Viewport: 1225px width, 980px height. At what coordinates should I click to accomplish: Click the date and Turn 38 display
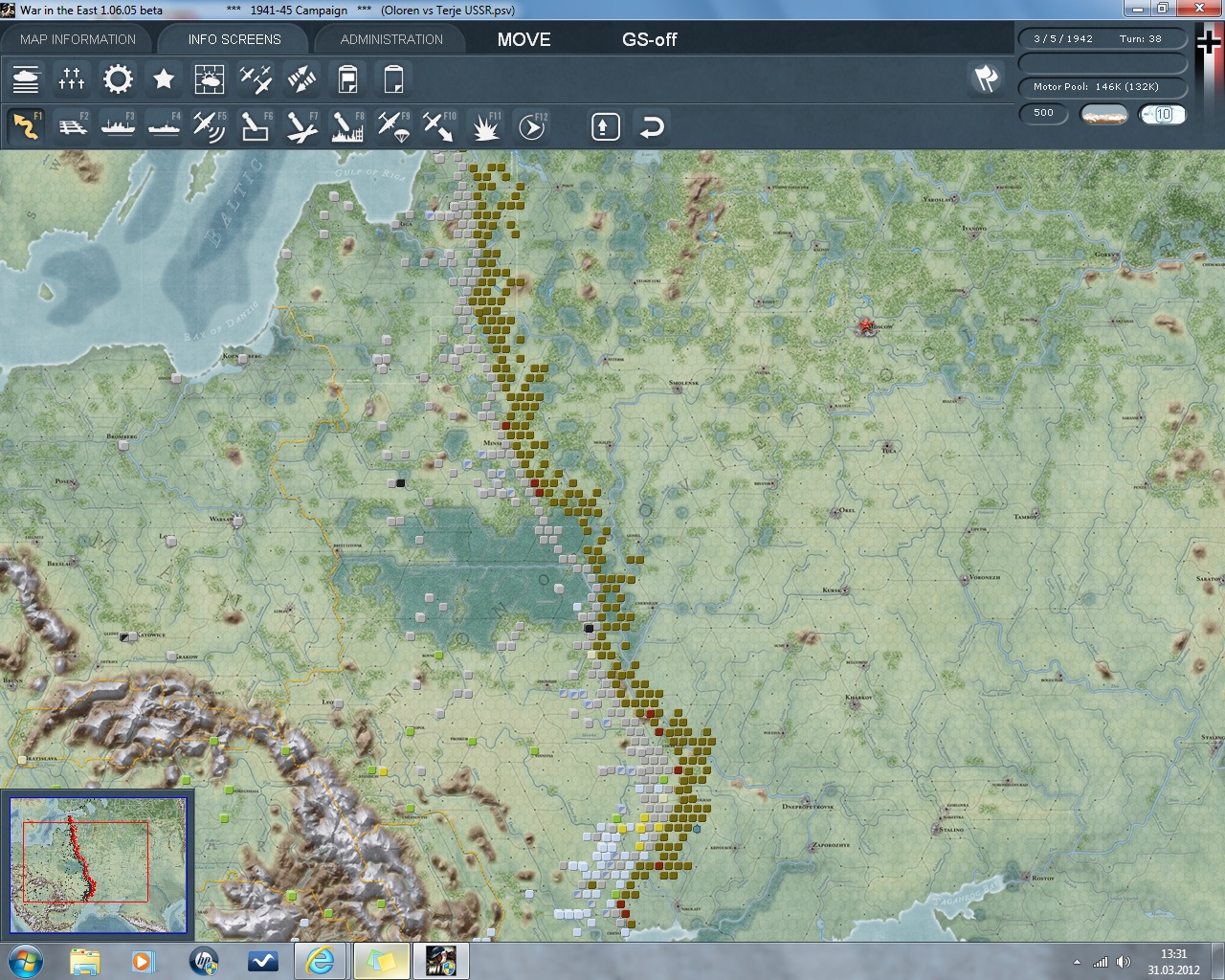pos(1102,39)
